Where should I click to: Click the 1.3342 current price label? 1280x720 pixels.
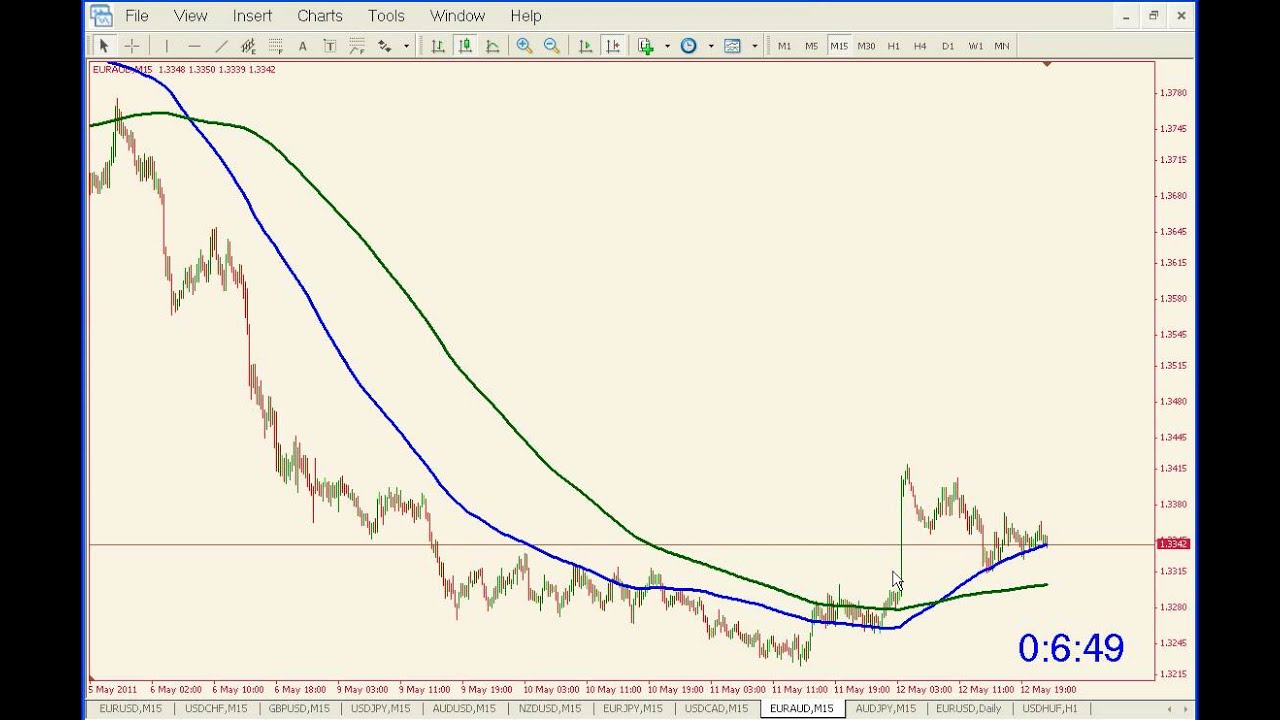click(x=1172, y=544)
